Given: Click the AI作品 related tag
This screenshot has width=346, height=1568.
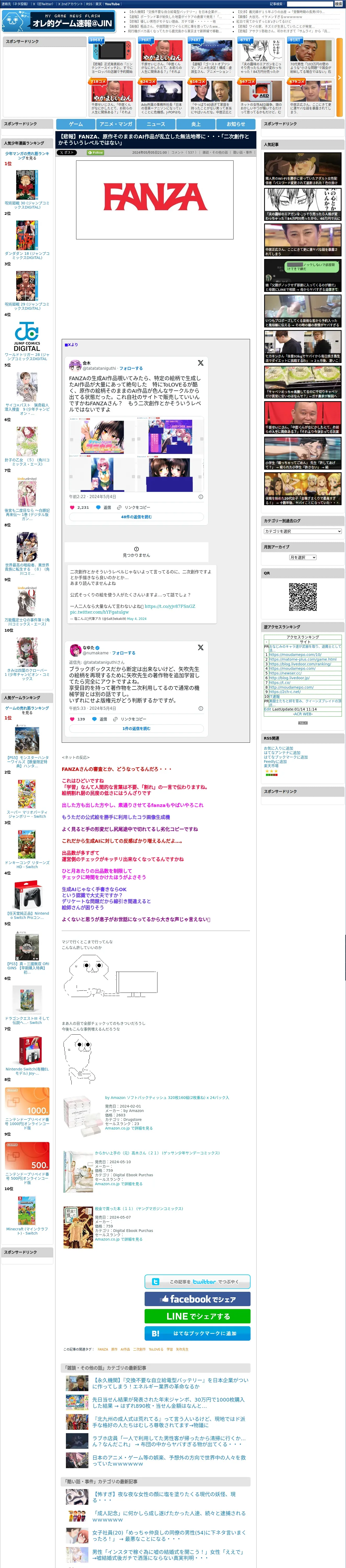Looking at the screenshot, I should coord(126,1350).
